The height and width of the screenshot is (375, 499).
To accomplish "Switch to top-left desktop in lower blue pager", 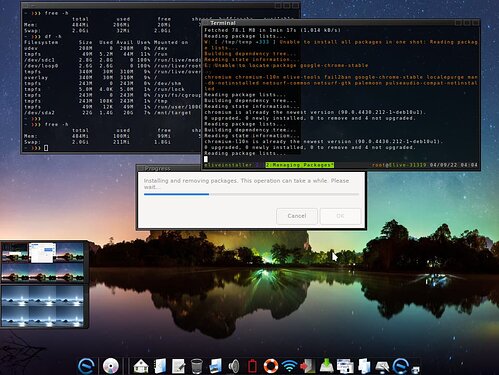I will pos(15,296).
